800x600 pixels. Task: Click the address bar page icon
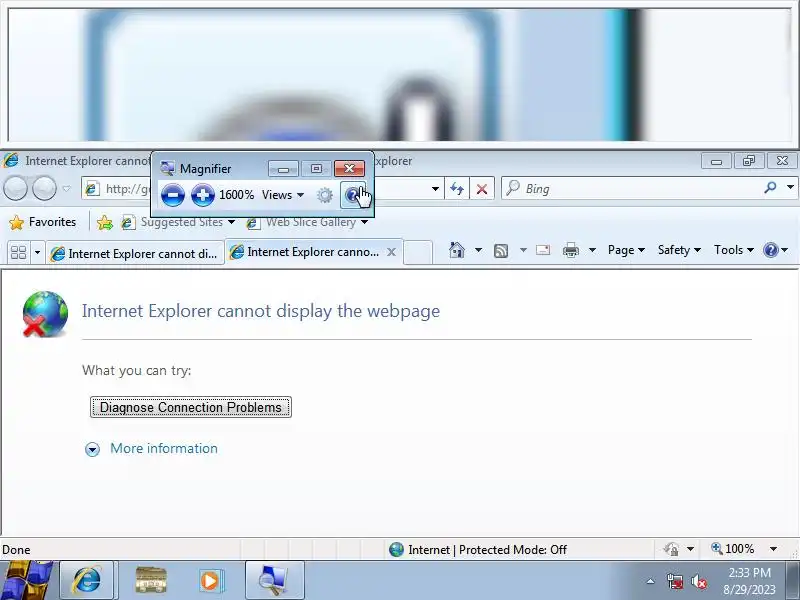click(92, 189)
